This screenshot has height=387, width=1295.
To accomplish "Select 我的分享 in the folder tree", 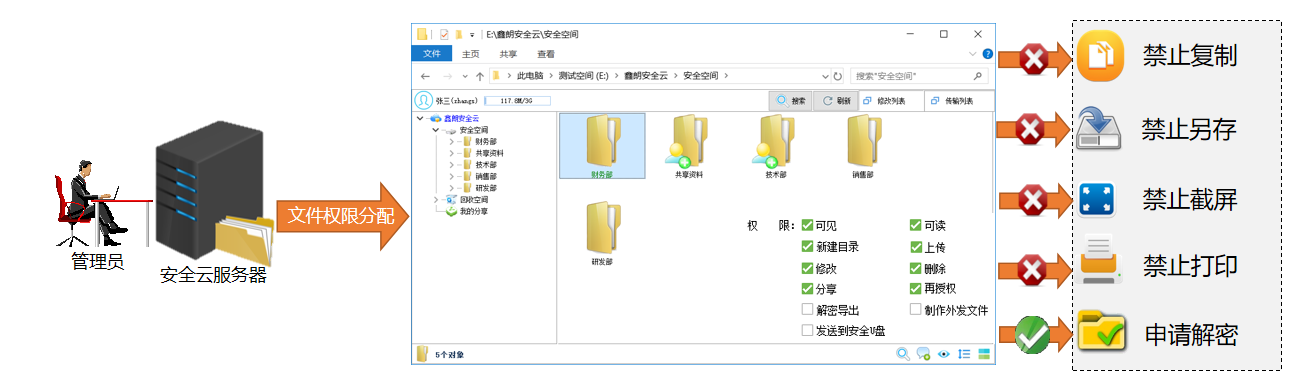I will click(x=474, y=211).
